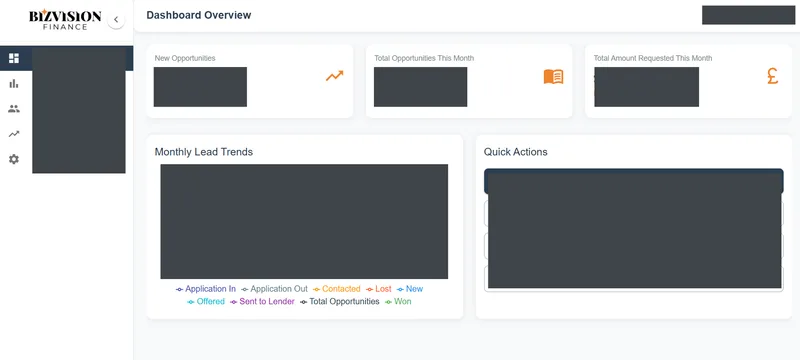This screenshot has width=800, height=360.
Task: Toggle the Application Out legend series
Action: click(x=274, y=289)
